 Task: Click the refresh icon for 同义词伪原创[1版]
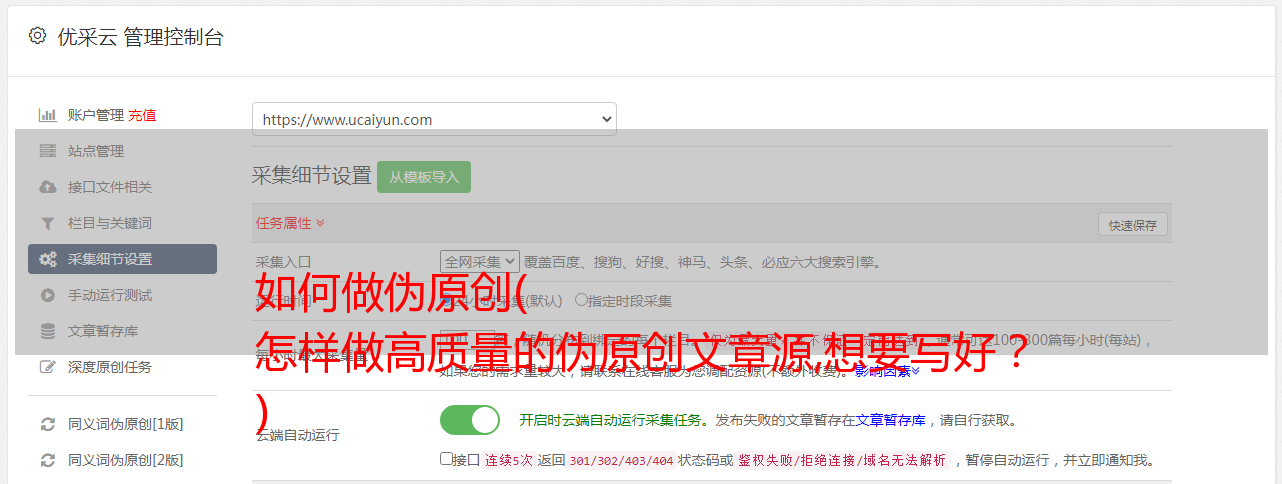pos(47,424)
